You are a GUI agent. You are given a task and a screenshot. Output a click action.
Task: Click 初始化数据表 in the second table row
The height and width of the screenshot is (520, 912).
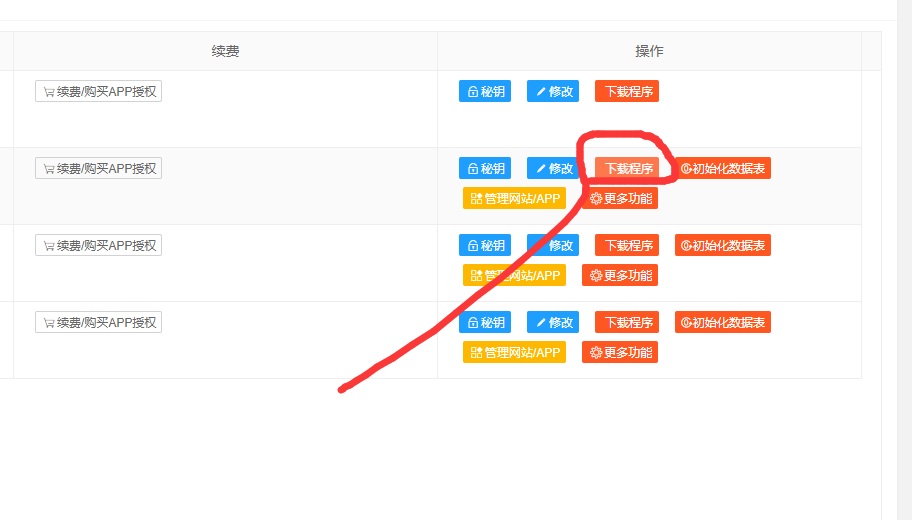point(723,168)
